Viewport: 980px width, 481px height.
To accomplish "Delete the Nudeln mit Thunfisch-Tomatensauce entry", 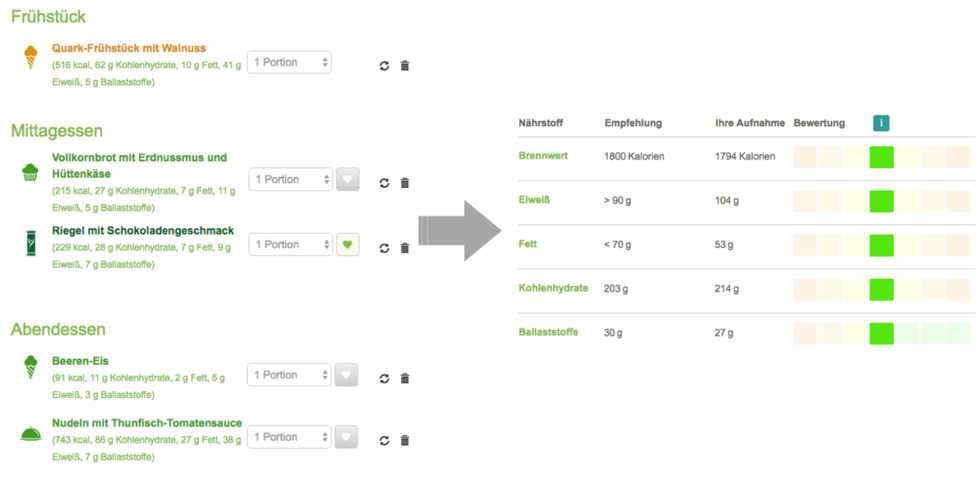I will pyautogui.click(x=404, y=440).
